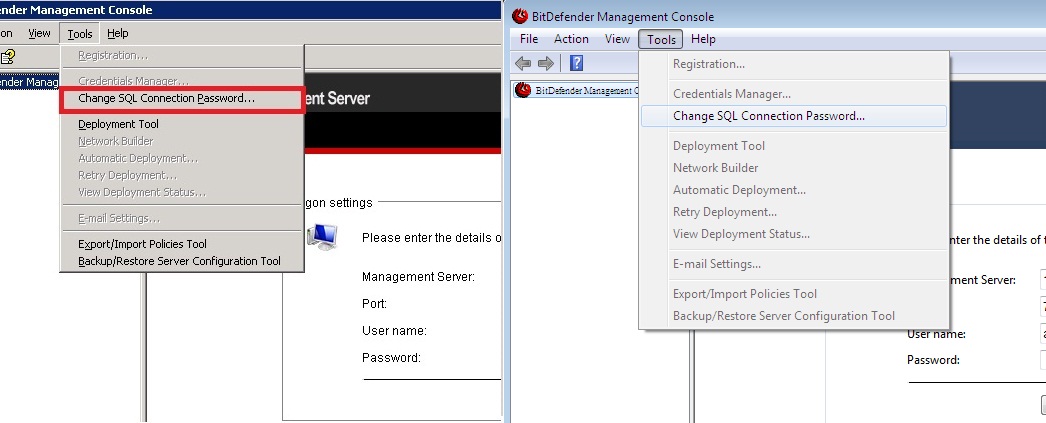The image size is (1046, 423).
Task: Open the Tools menu in the right console
Action: pyautogui.click(x=661, y=39)
